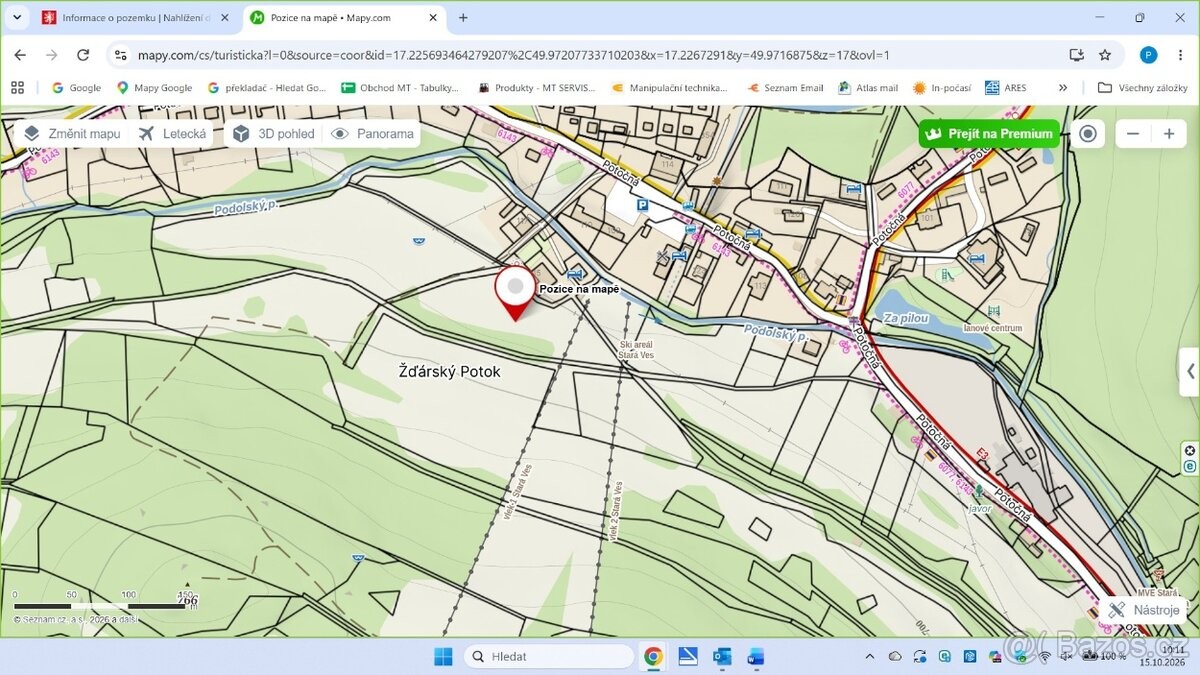
Task: Open Manipulační technika bookmark
Action: [670, 88]
